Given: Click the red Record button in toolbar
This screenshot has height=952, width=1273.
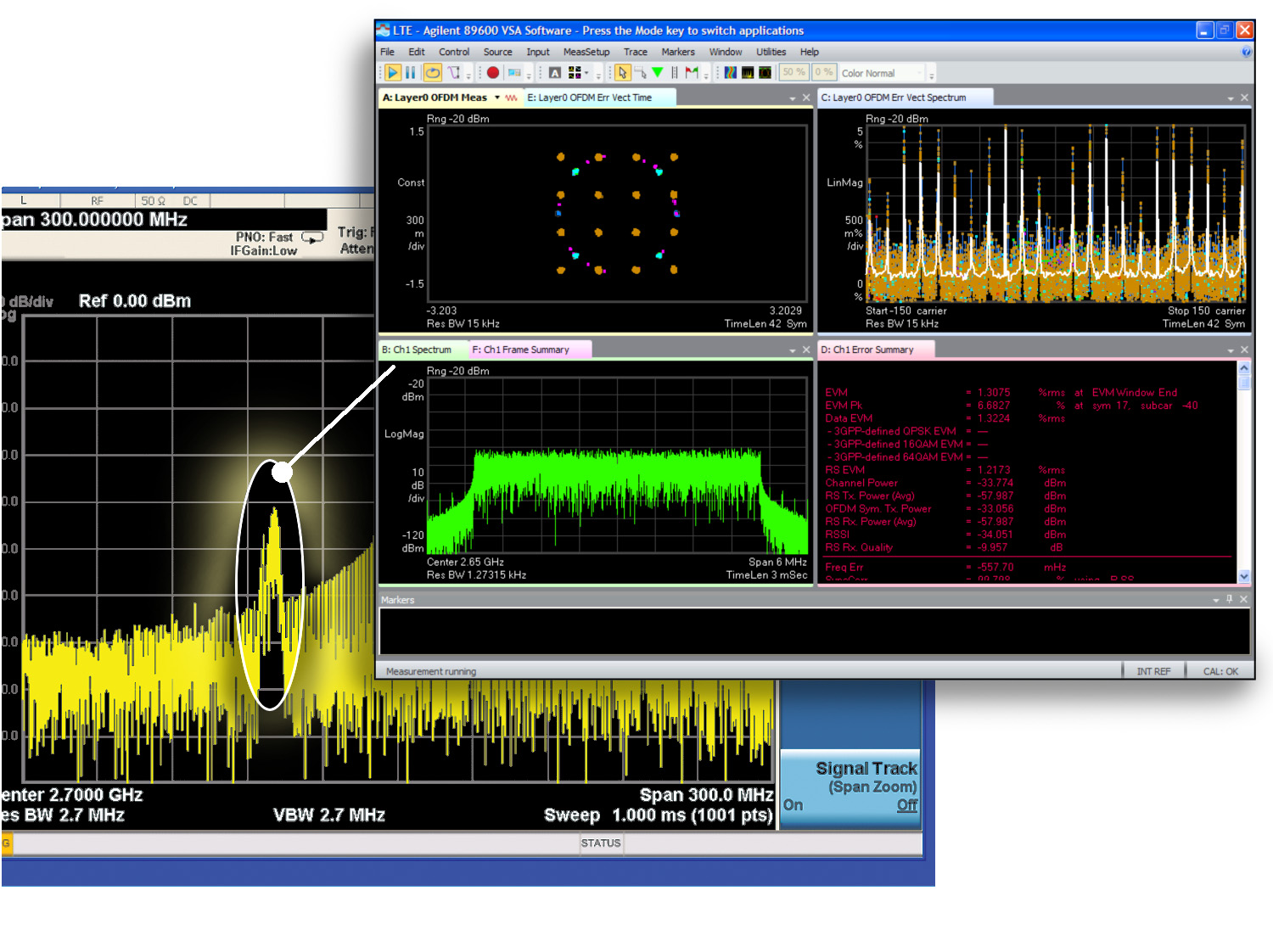Looking at the screenshot, I should click(x=492, y=73).
